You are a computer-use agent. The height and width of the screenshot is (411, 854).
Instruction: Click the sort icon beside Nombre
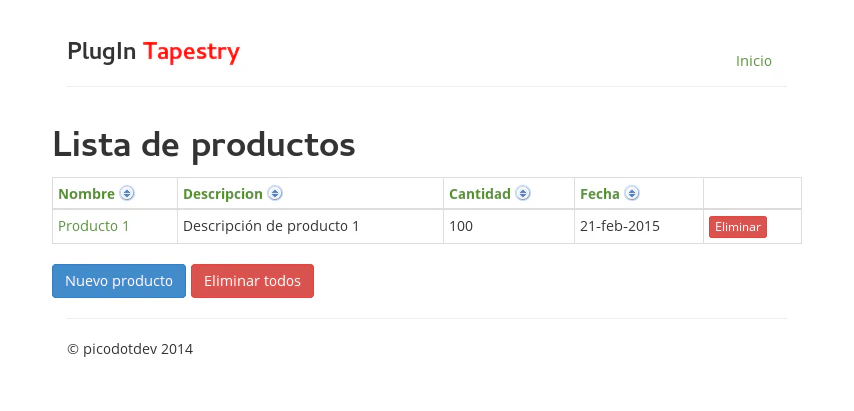point(127,194)
